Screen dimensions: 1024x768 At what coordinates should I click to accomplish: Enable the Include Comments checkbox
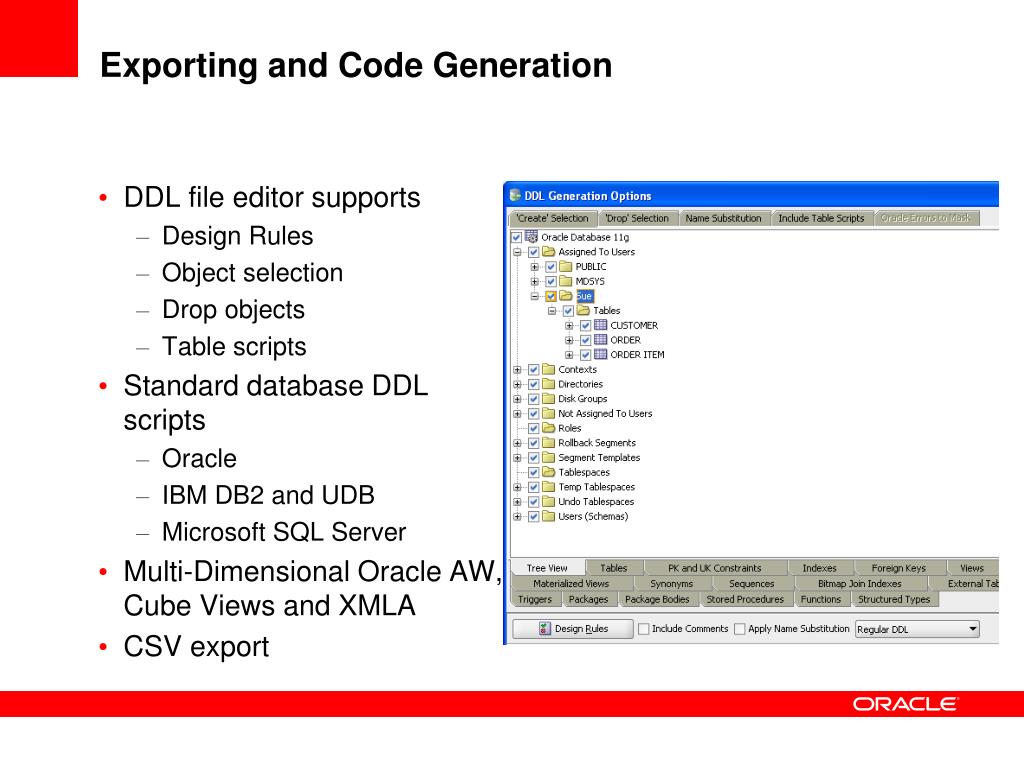(x=644, y=629)
